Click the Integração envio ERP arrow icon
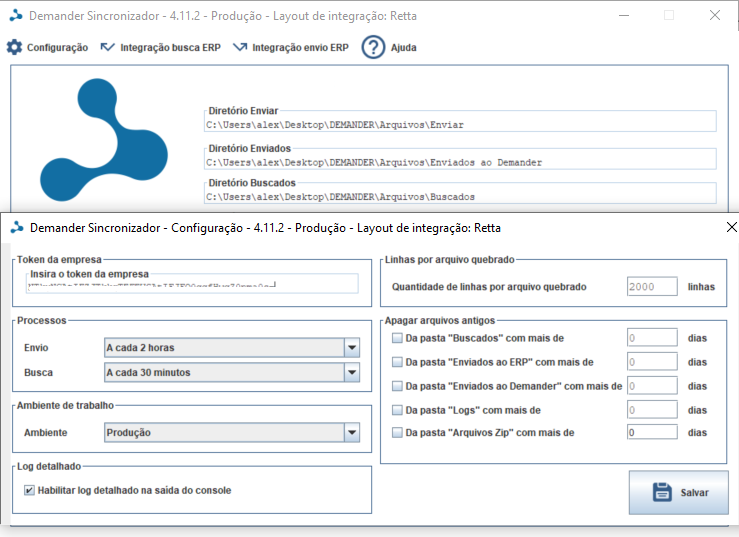 pyautogui.click(x=240, y=47)
